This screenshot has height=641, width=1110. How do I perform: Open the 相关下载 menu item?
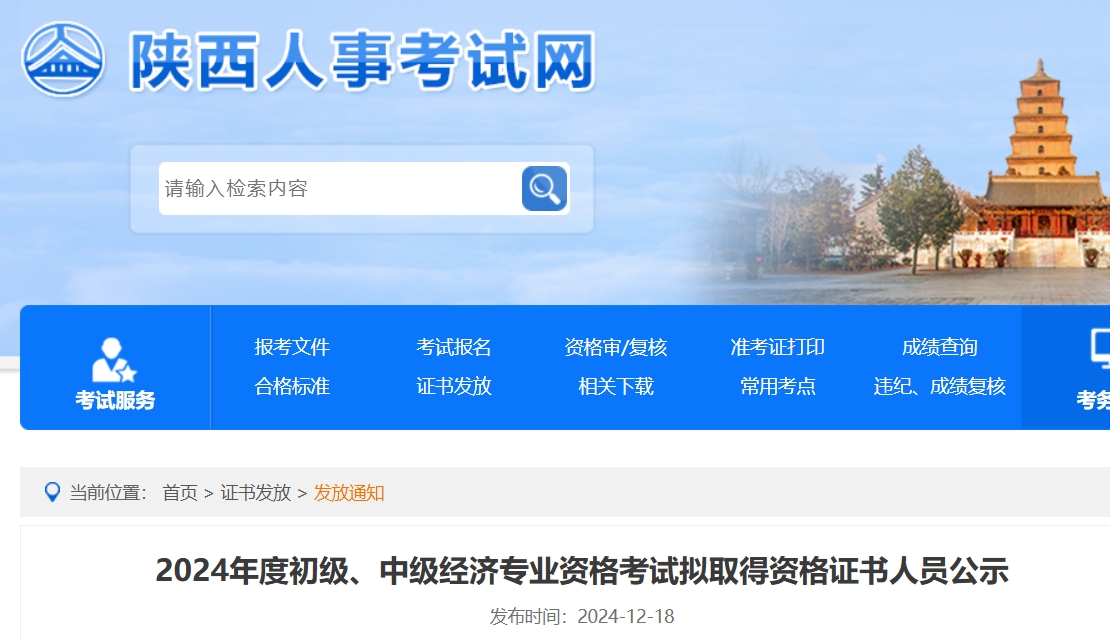click(x=616, y=386)
